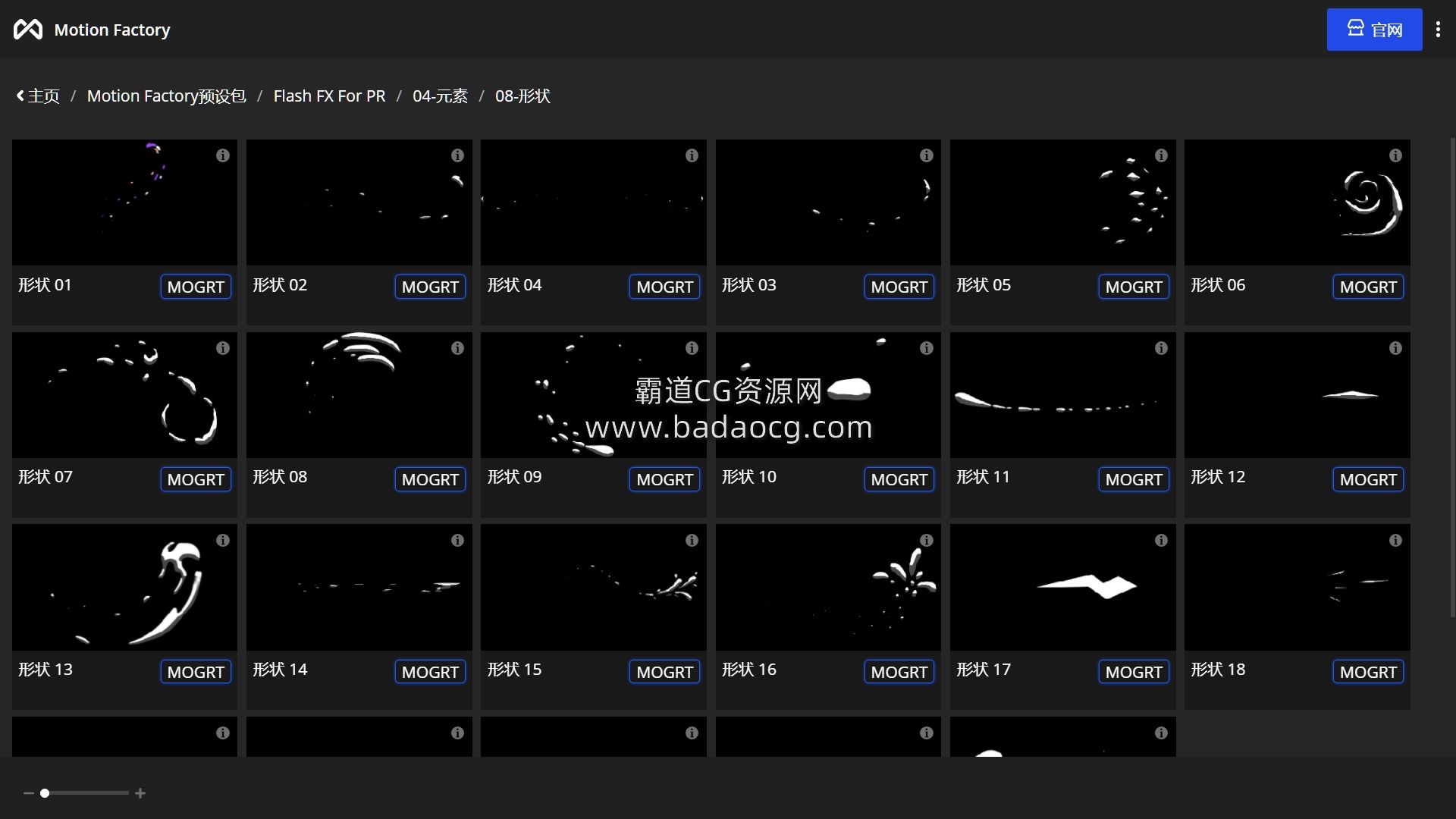
Task: Click the 形状 09 label text
Action: 514,477
